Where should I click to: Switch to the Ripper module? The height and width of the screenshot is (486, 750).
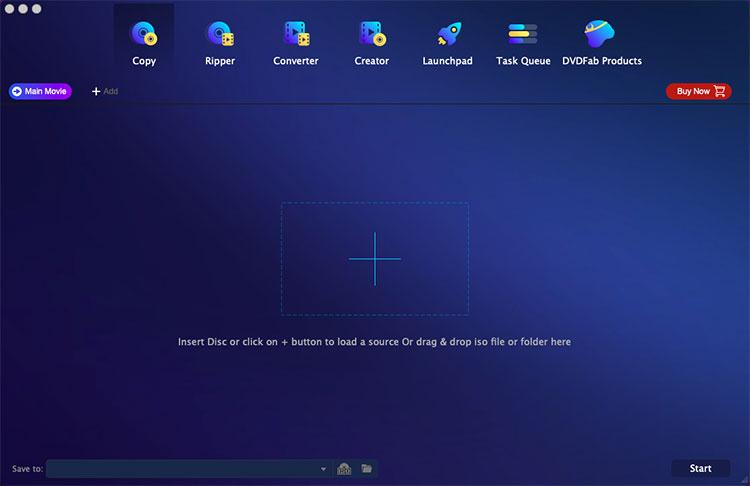click(220, 42)
